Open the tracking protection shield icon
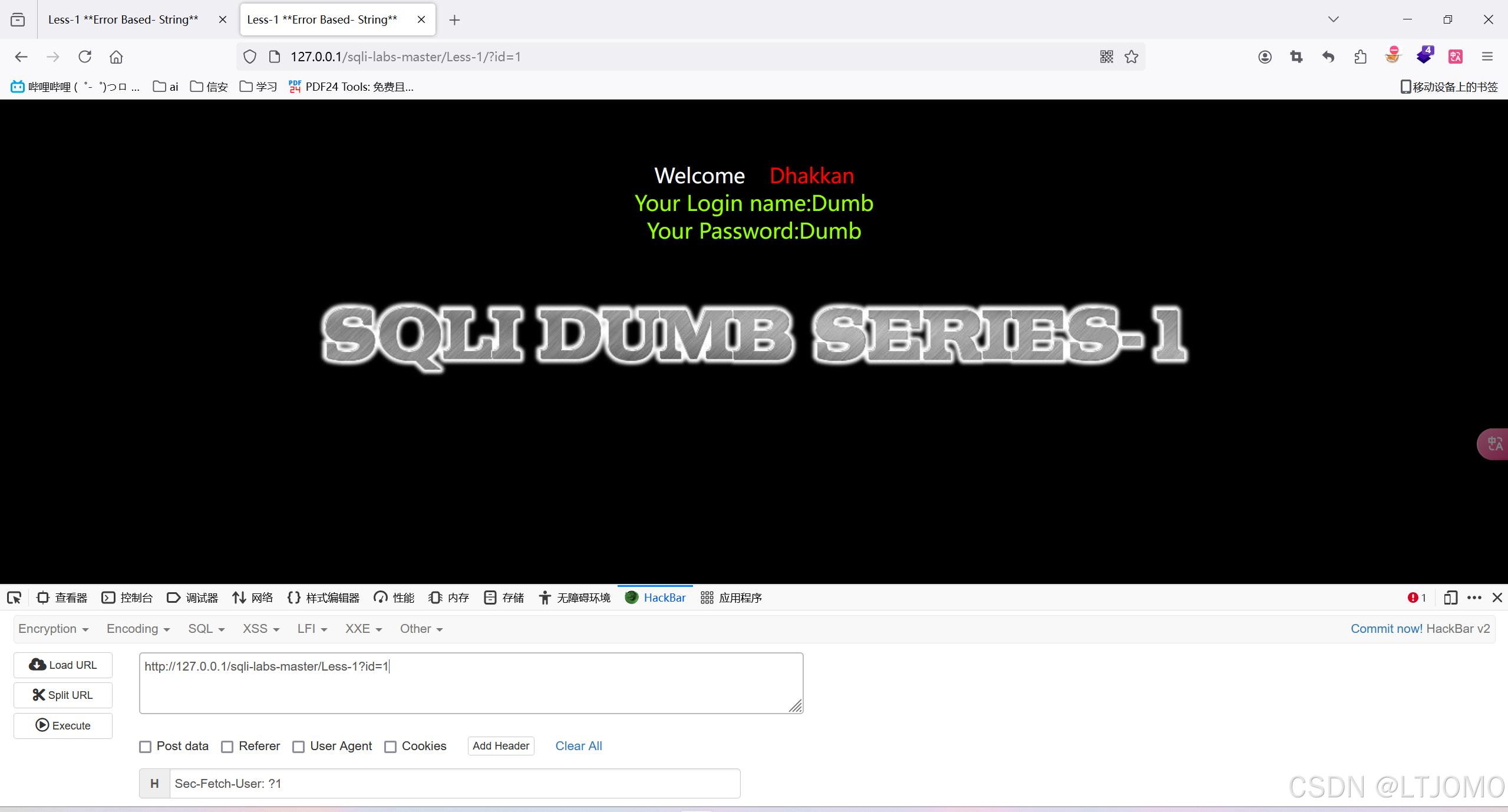Image resolution: width=1508 pixels, height=812 pixels. point(250,57)
